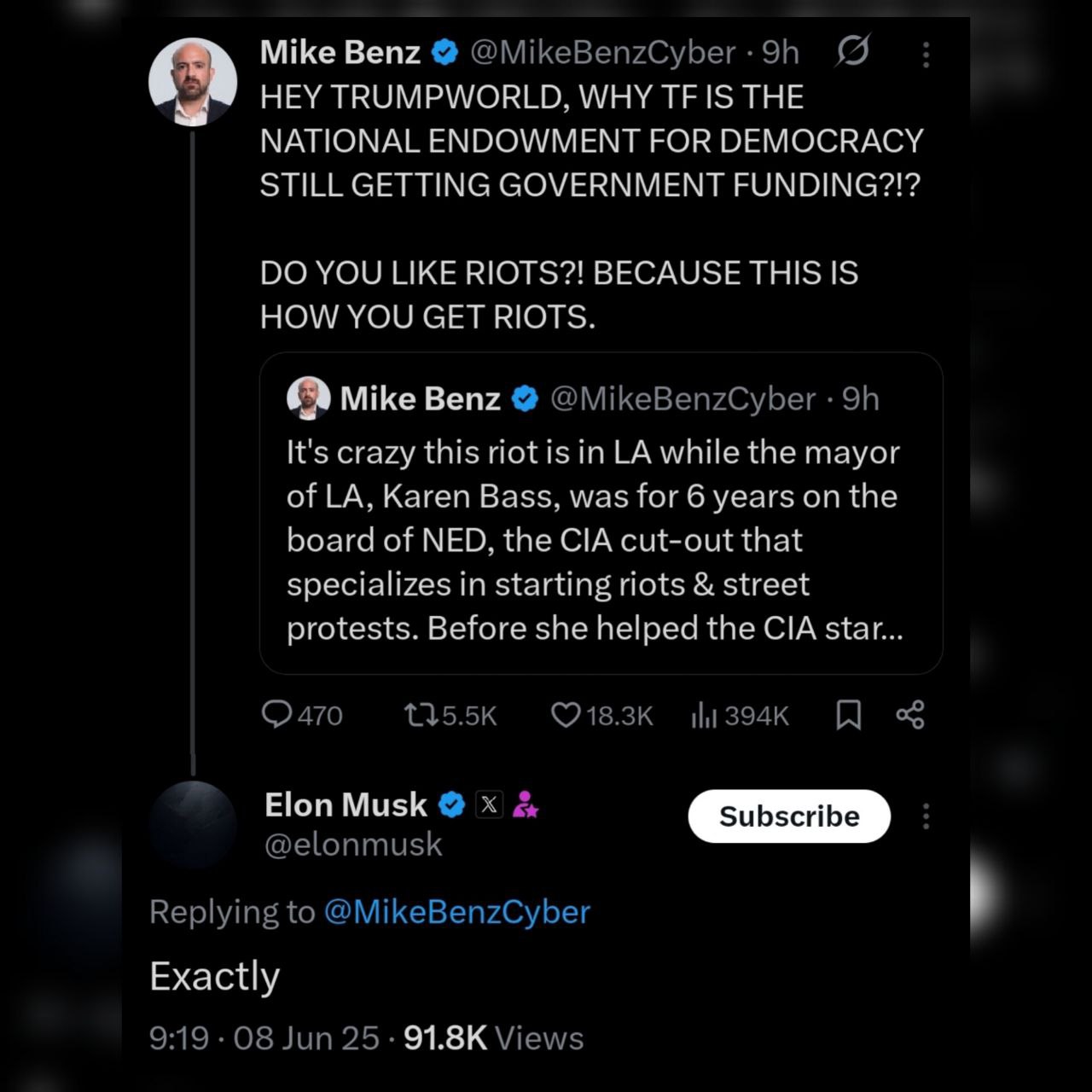Click the @MikeBenzCyber link in Replying to
The image size is (1092, 1092).
coord(456,912)
